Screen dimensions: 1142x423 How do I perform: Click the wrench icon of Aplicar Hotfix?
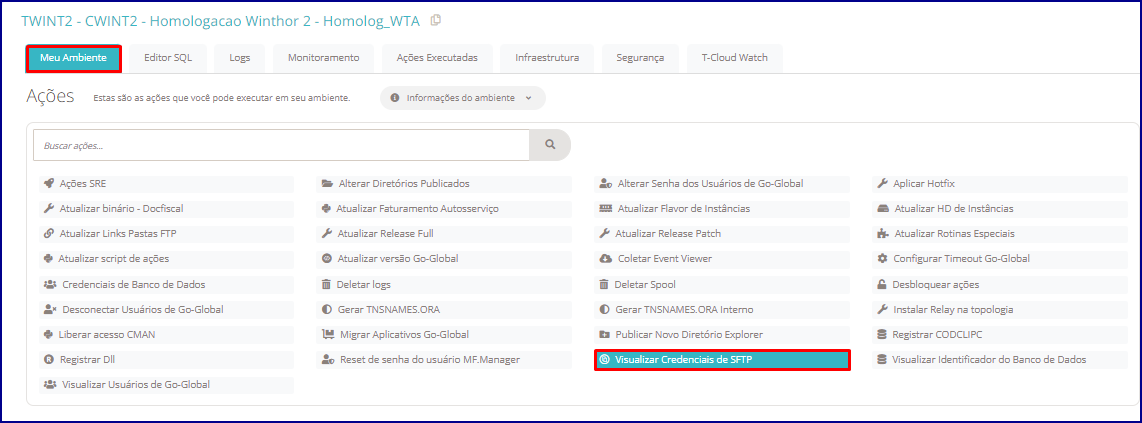[x=882, y=183]
